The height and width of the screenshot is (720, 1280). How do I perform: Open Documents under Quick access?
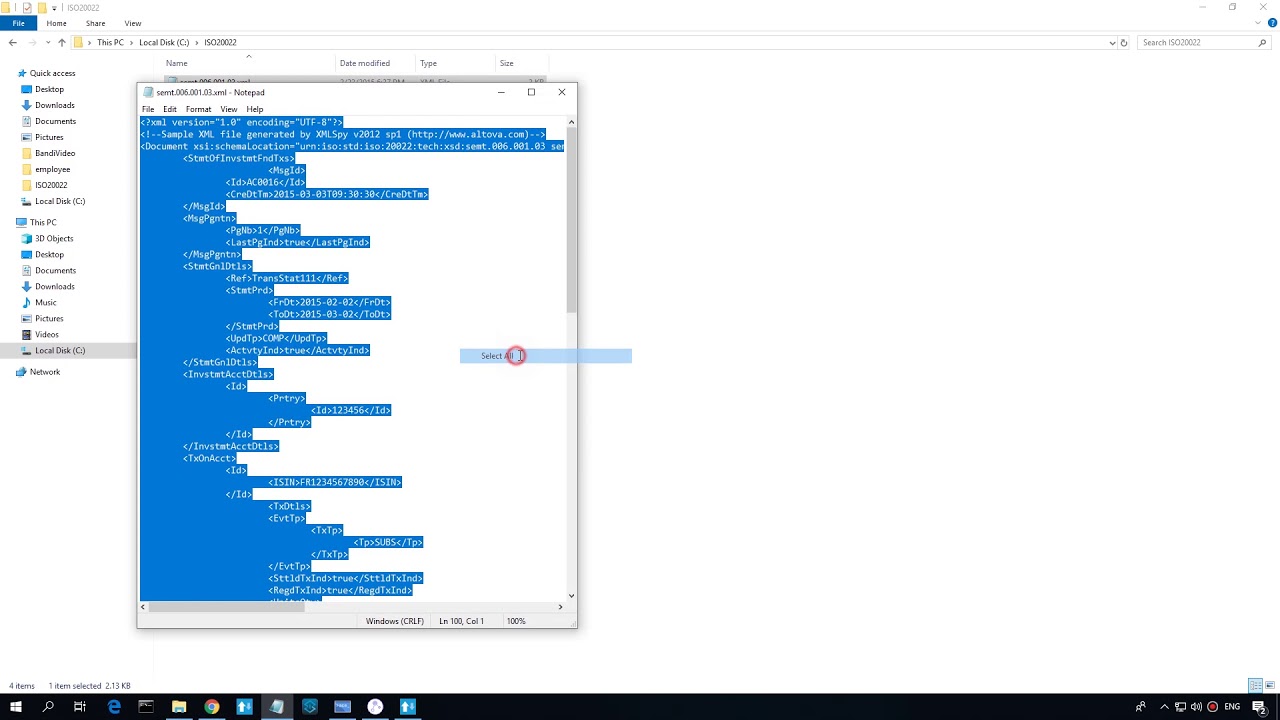tap(55, 121)
